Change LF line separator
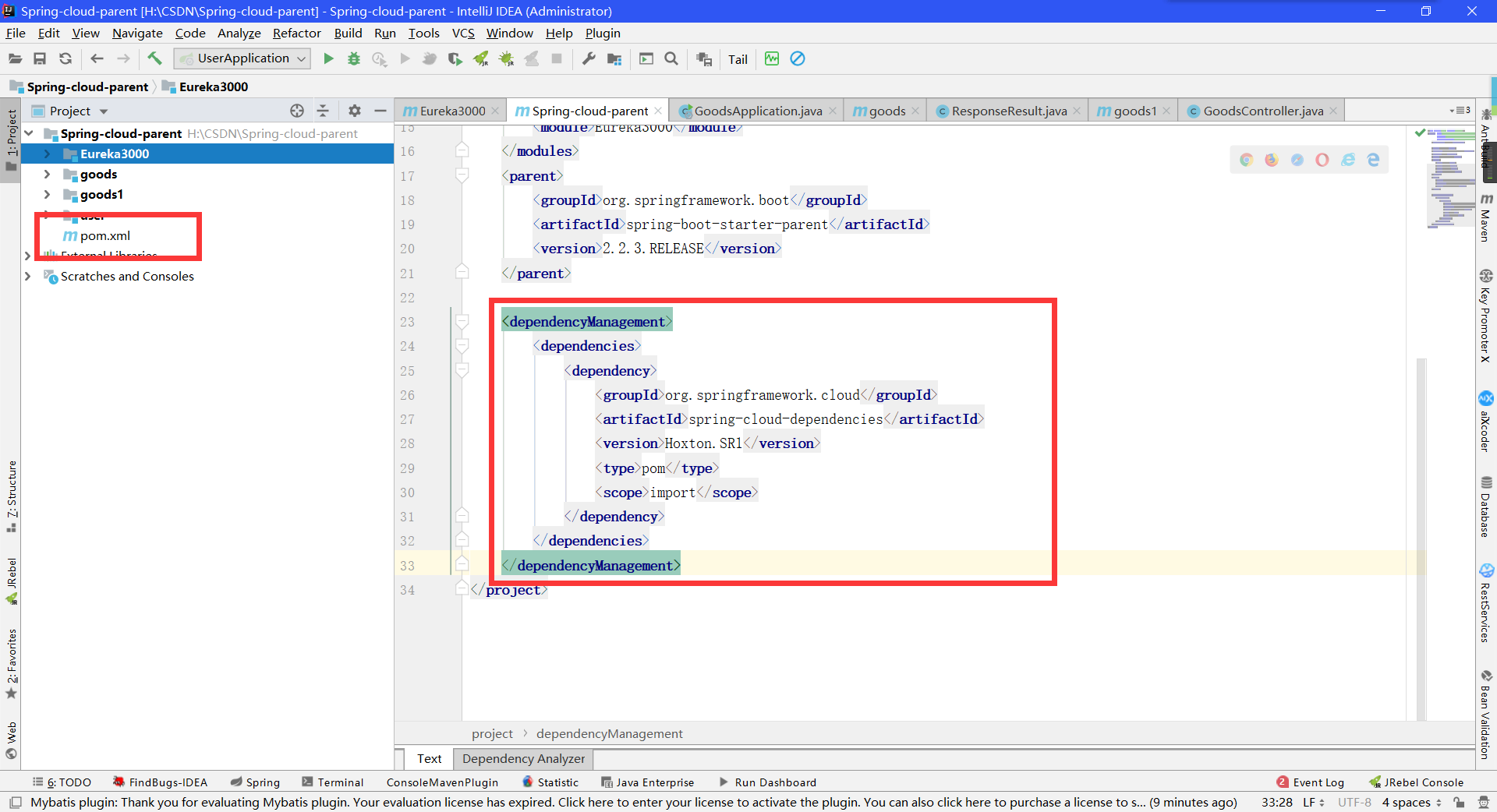Screen dimensions: 1497x812 pyautogui.click(x=1313, y=802)
